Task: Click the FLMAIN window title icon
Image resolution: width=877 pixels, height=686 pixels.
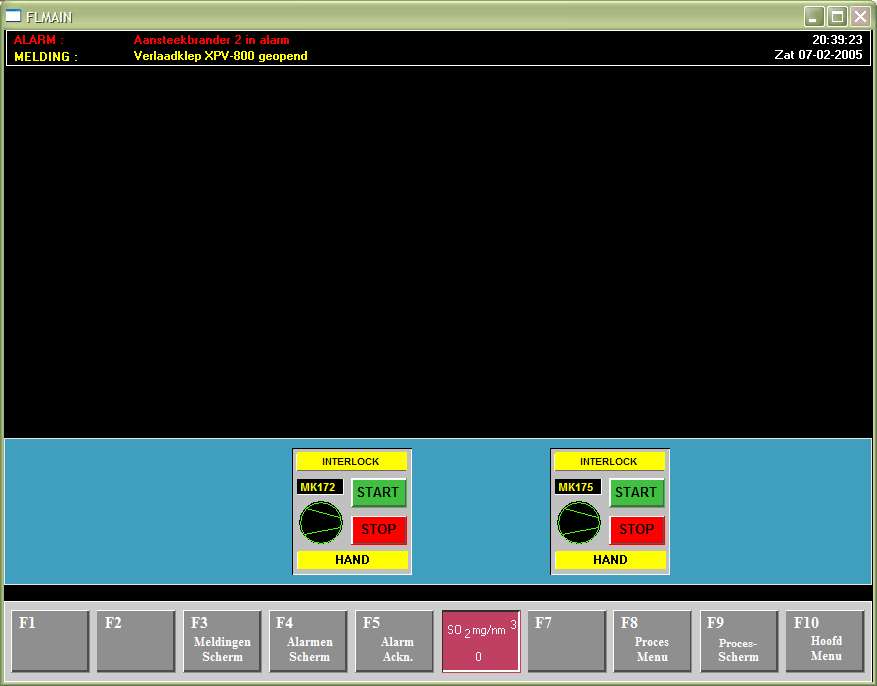Action: tap(14, 16)
